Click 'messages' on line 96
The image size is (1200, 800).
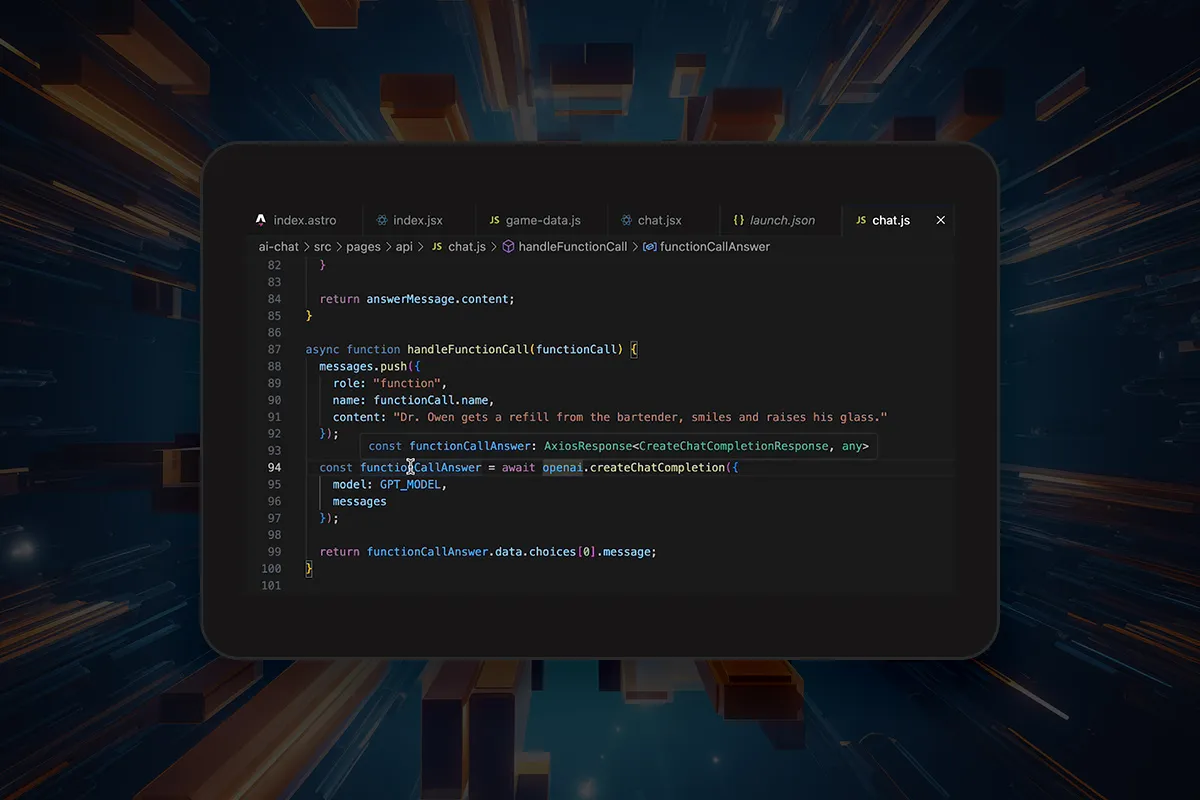point(359,501)
